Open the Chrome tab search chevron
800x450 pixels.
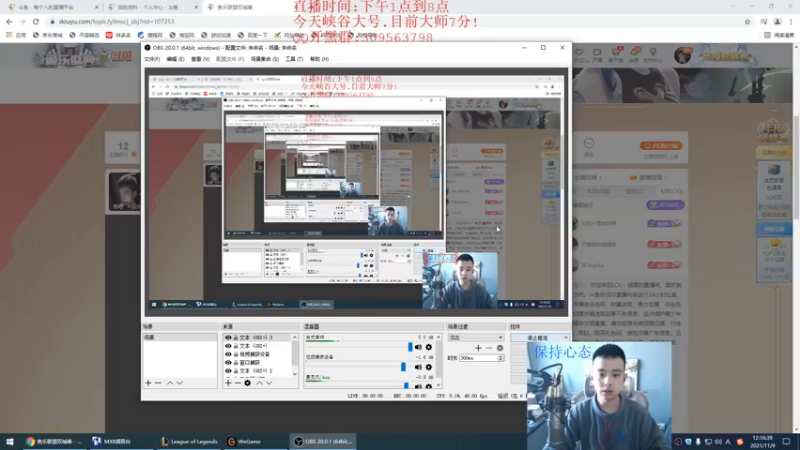click(x=733, y=7)
